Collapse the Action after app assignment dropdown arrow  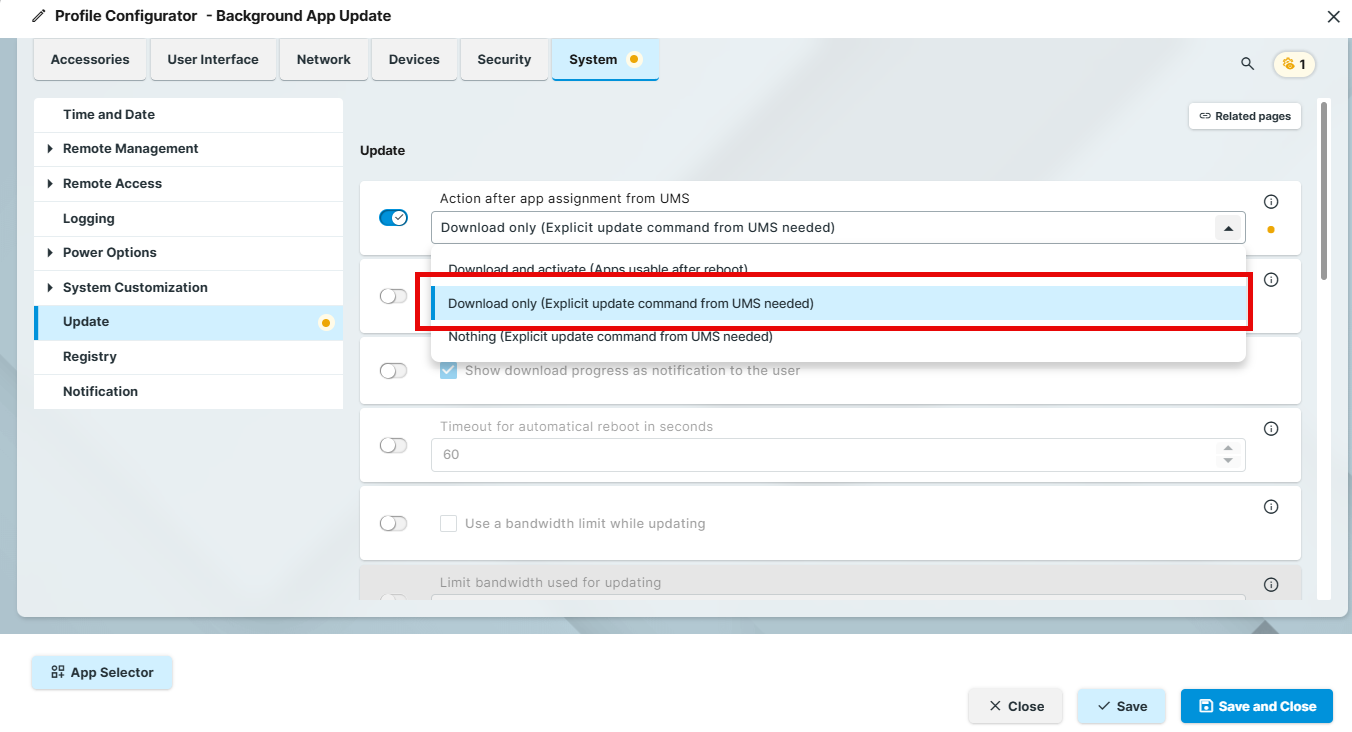pyautogui.click(x=1227, y=228)
